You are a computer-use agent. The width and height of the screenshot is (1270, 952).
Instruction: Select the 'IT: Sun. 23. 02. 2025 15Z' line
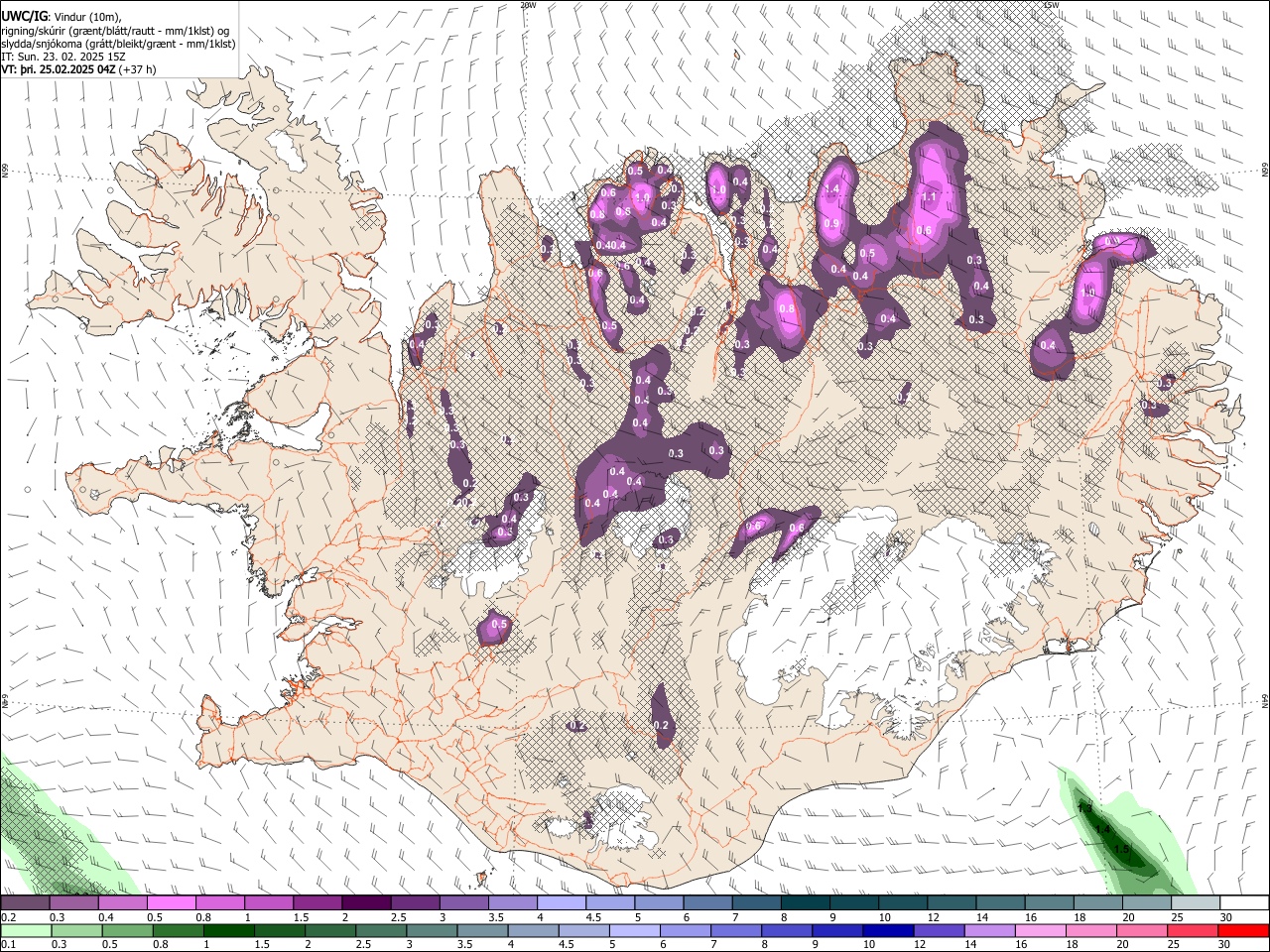coord(63,57)
